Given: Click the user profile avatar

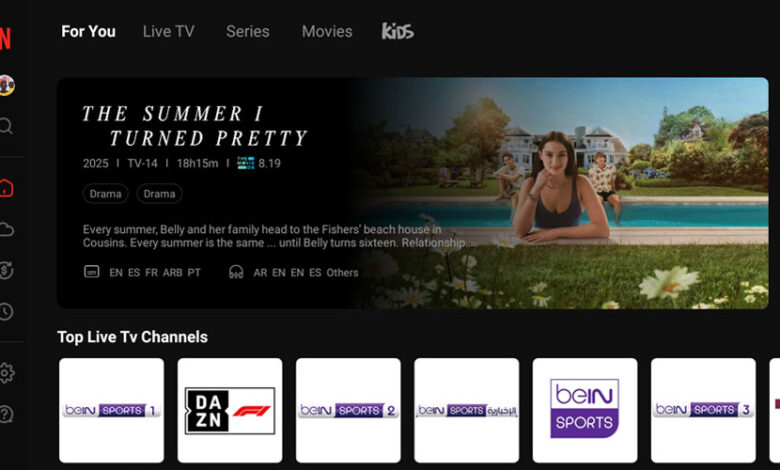Looking at the screenshot, I should [6, 85].
